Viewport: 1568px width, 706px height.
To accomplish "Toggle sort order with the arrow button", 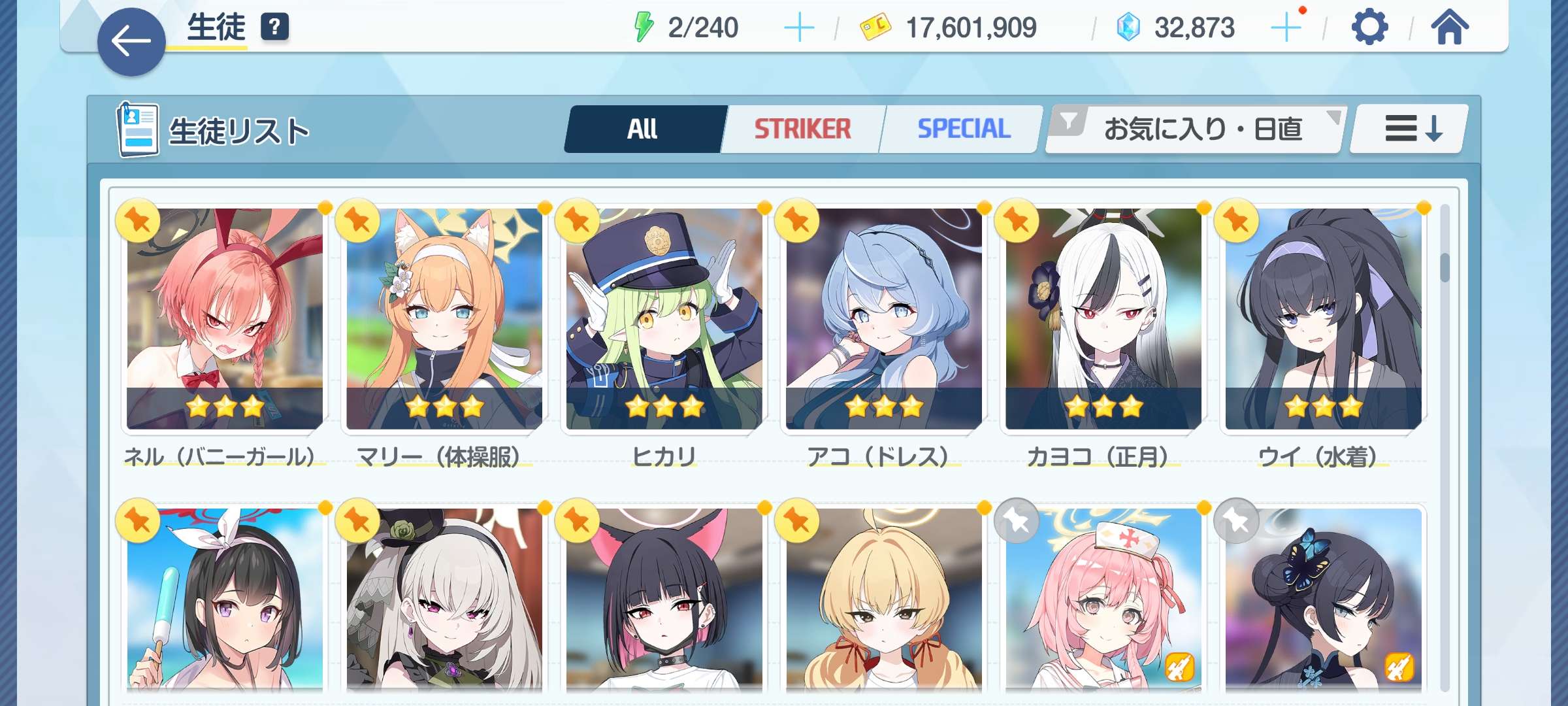I will pos(1409,129).
